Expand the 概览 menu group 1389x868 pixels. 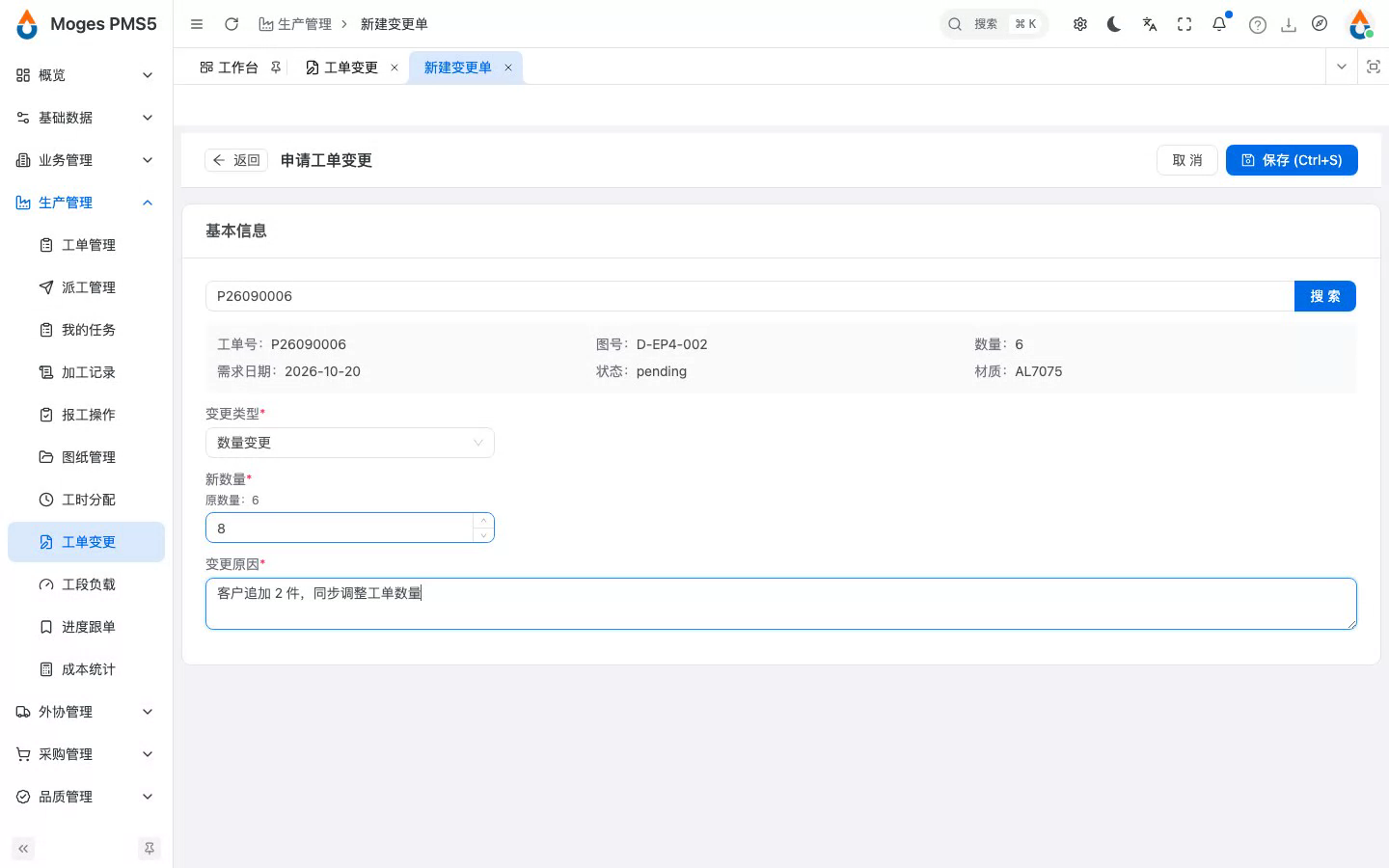click(x=86, y=75)
